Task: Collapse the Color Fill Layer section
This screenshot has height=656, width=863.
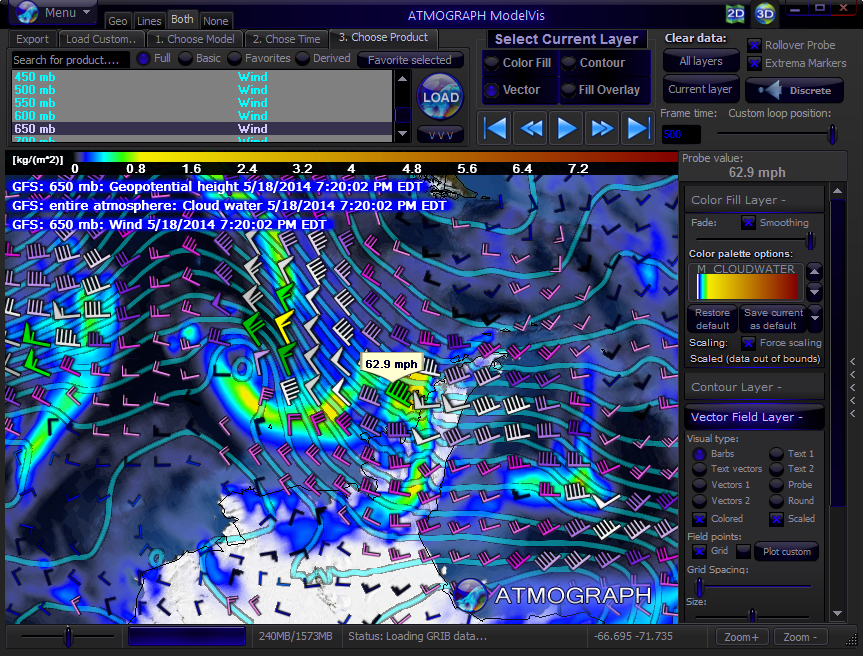Action: coord(754,200)
